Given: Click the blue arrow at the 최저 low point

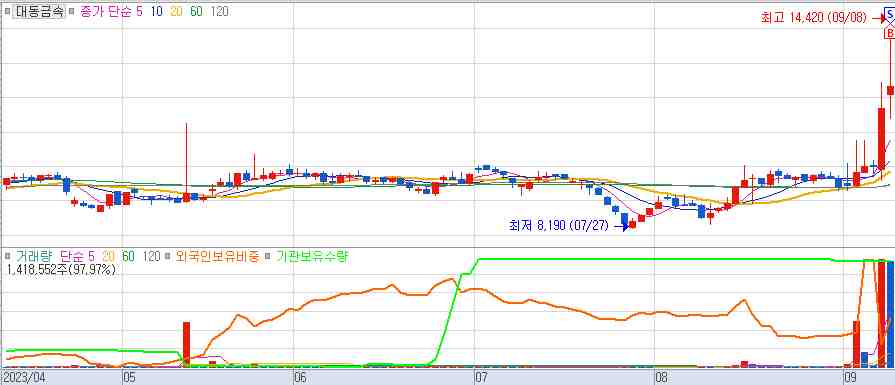Looking at the screenshot, I should tap(621, 226).
